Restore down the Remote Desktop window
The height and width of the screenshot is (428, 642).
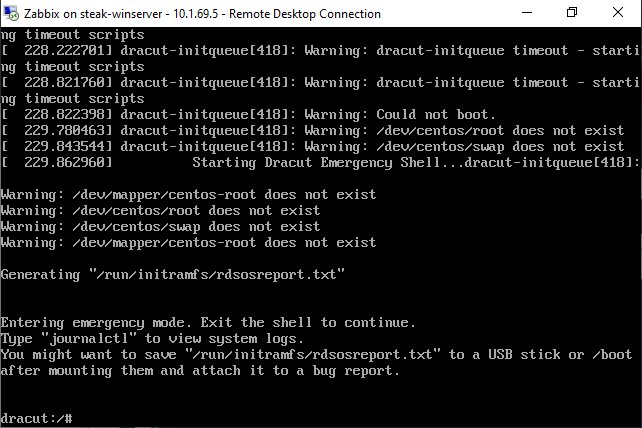[x=572, y=13]
